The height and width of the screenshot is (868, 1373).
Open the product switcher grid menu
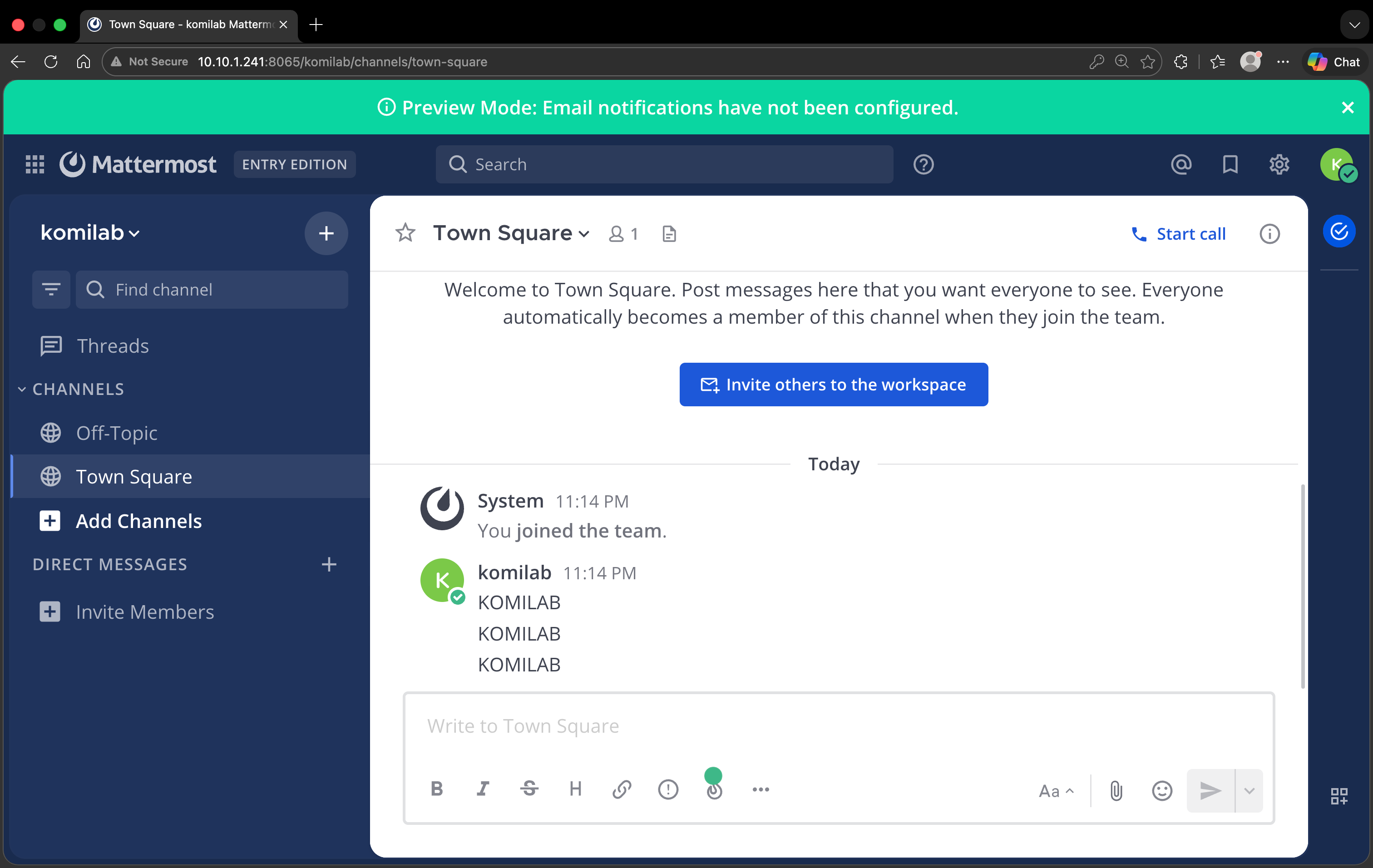35,164
